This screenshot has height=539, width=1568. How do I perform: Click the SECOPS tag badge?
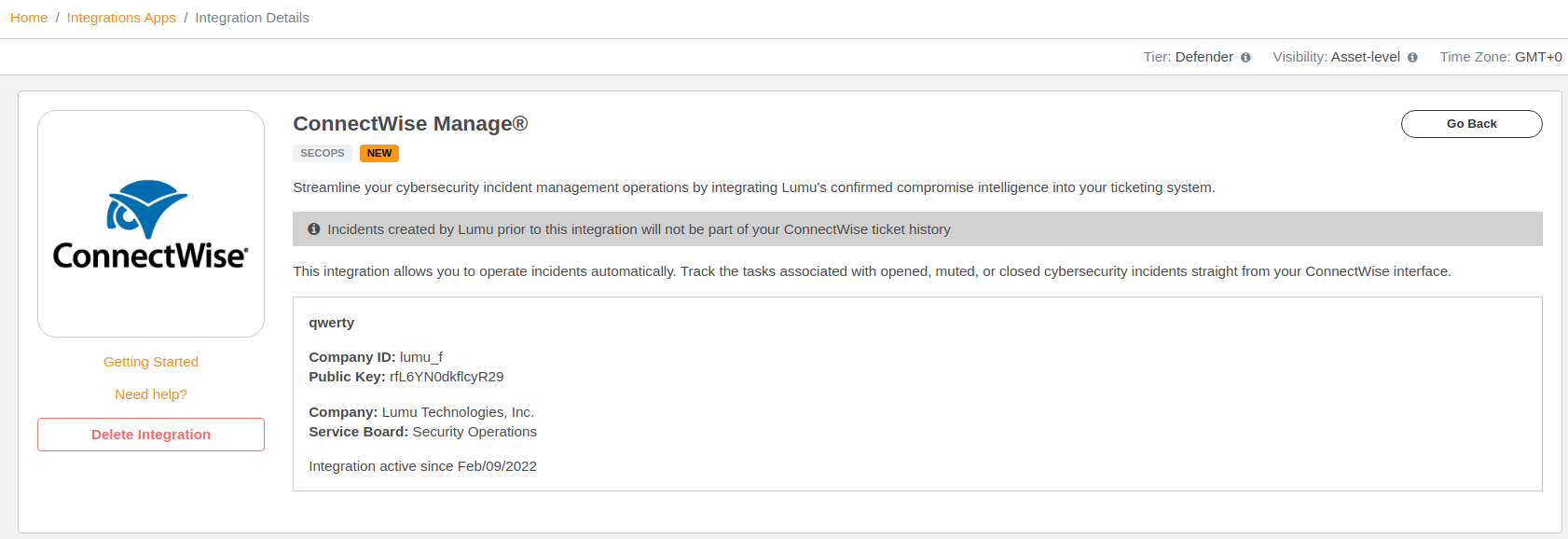323,153
